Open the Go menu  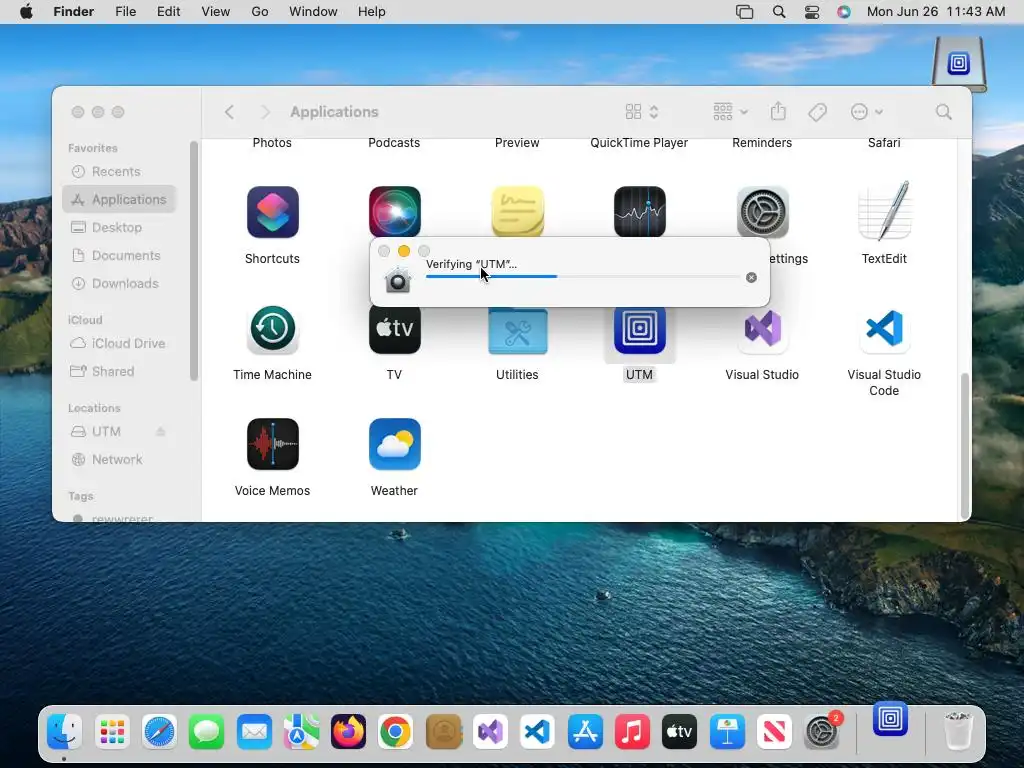[260, 12]
